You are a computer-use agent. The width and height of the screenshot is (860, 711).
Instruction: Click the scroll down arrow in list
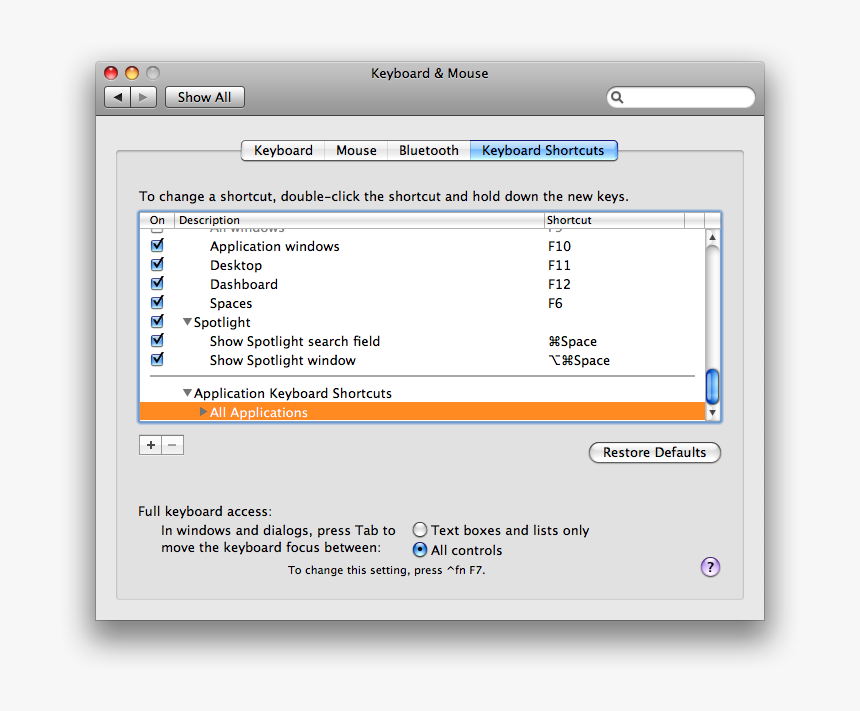[712, 412]
